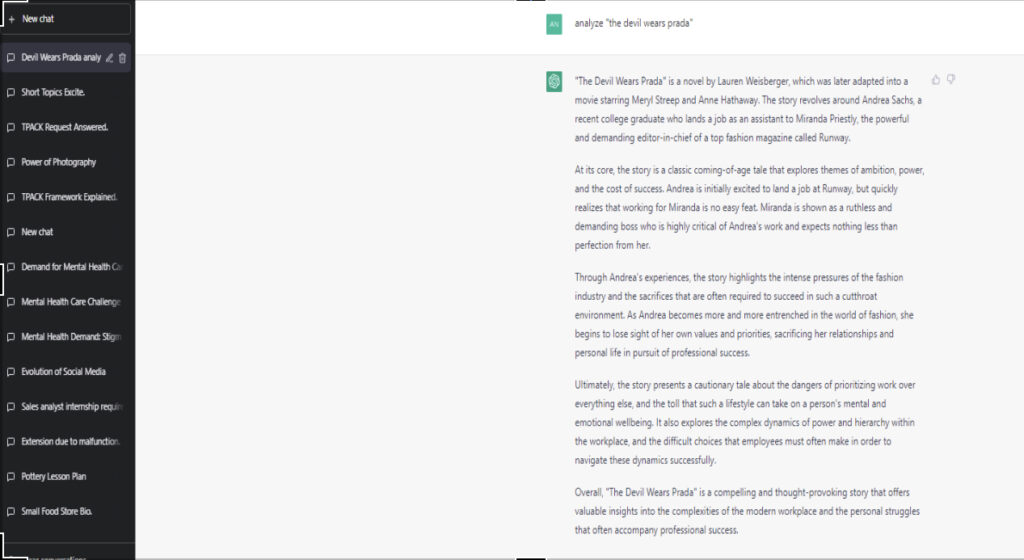This screenshot has width=1024, height=560.
Task: Open the Short Topics Excite conversation
Action: click(x=66, y=92)
